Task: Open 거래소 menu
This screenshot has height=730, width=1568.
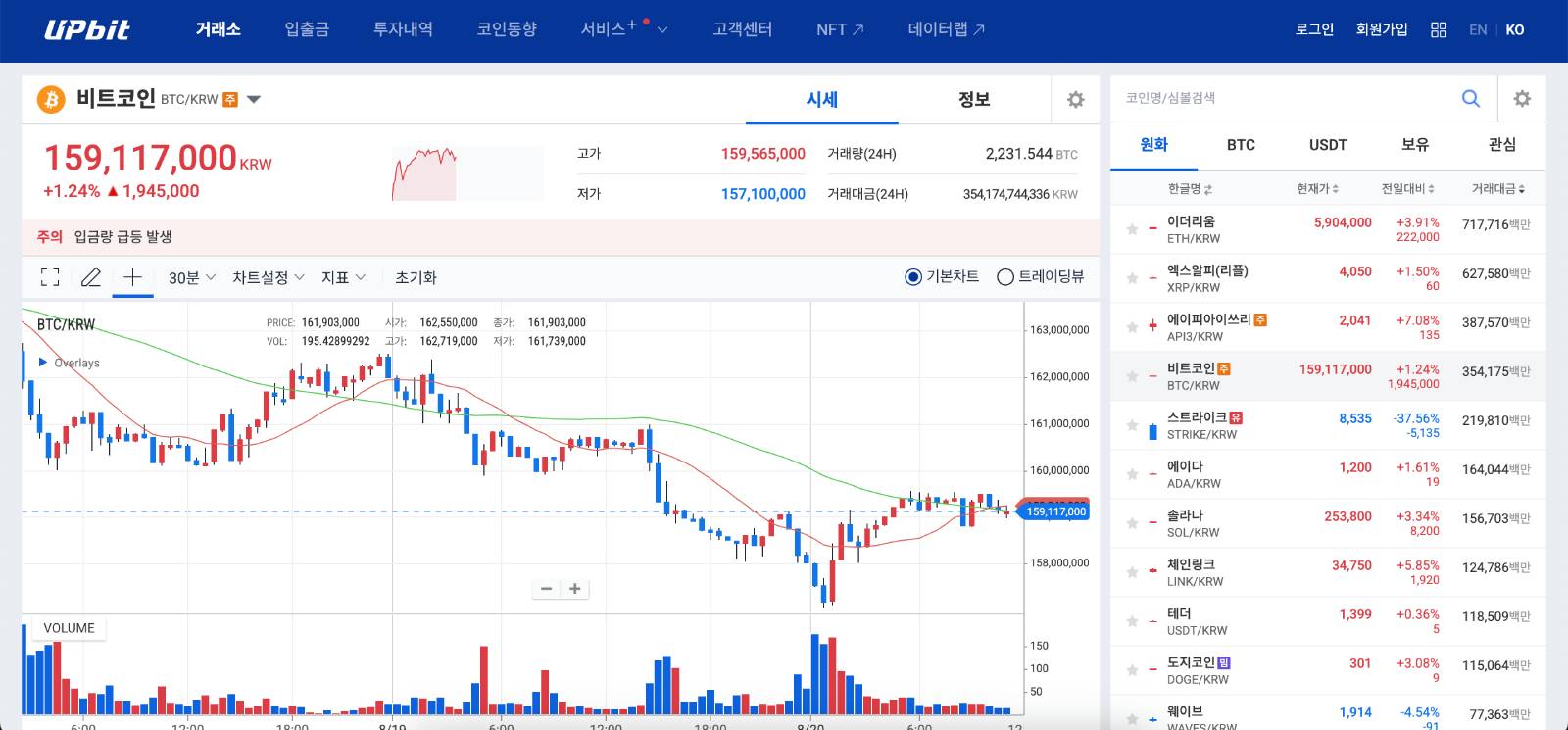Action: tap(218, 29)
